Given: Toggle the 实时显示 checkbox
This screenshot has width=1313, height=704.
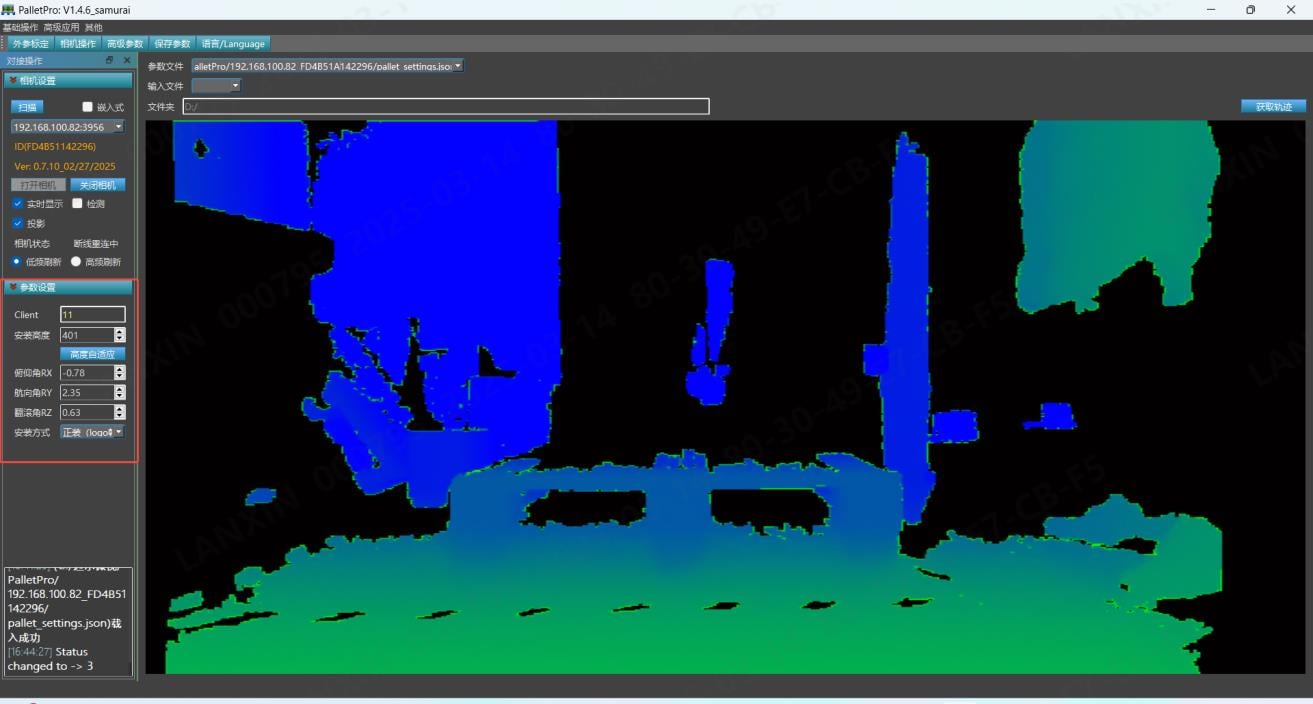Looking at the screenshot, I should (x=18, y=203).
